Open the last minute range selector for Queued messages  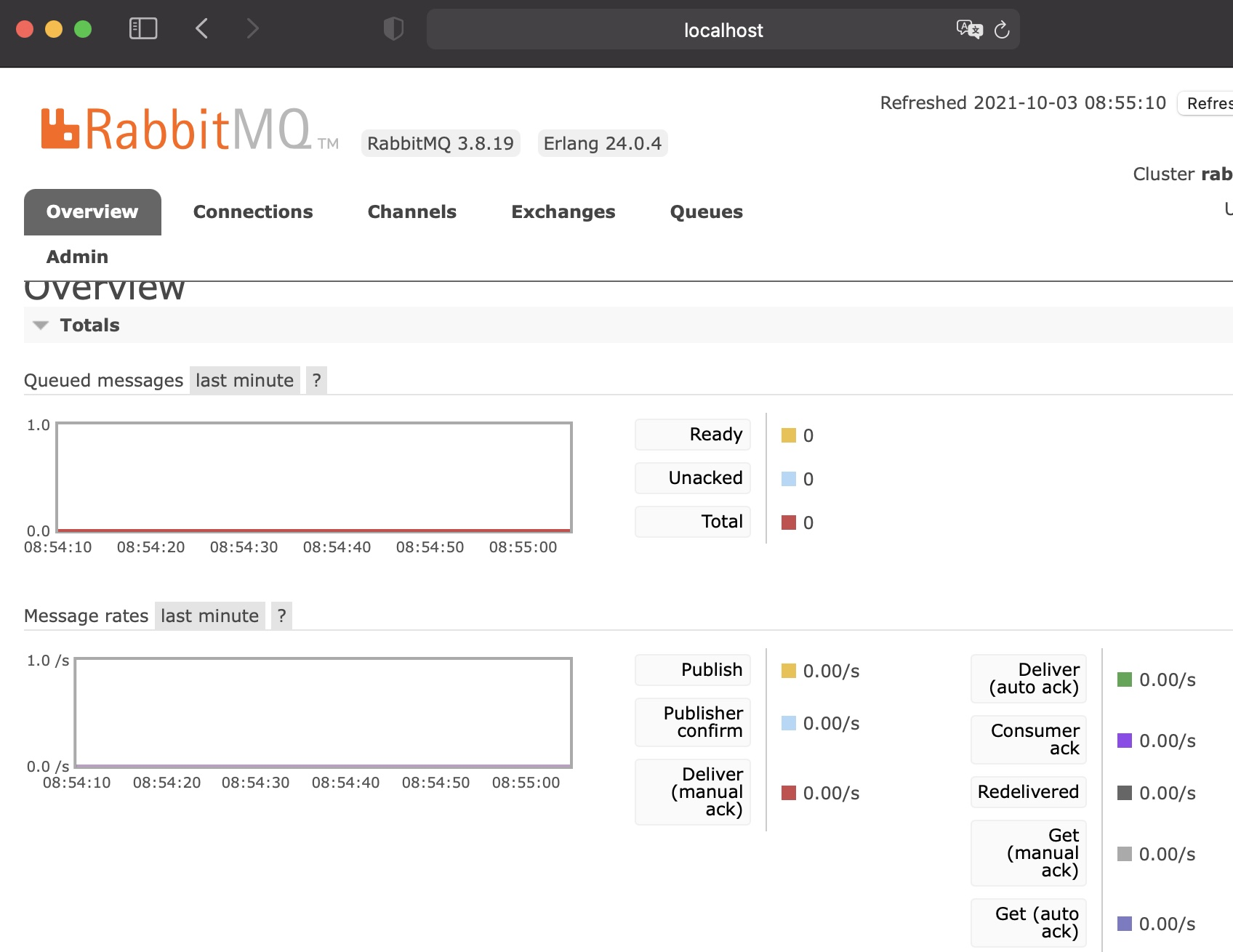coord(244,379)
